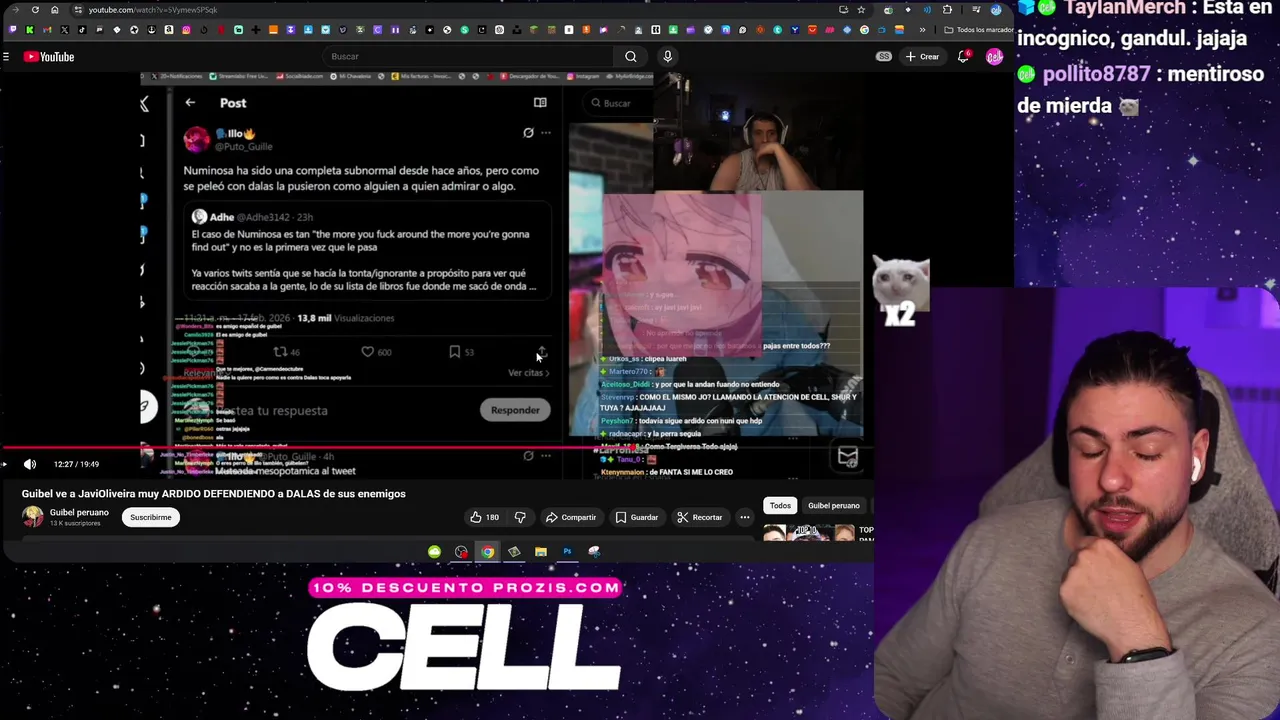
Task: Open the three-dot menu on Illo's tweet
Action: [x=546, y=133]
